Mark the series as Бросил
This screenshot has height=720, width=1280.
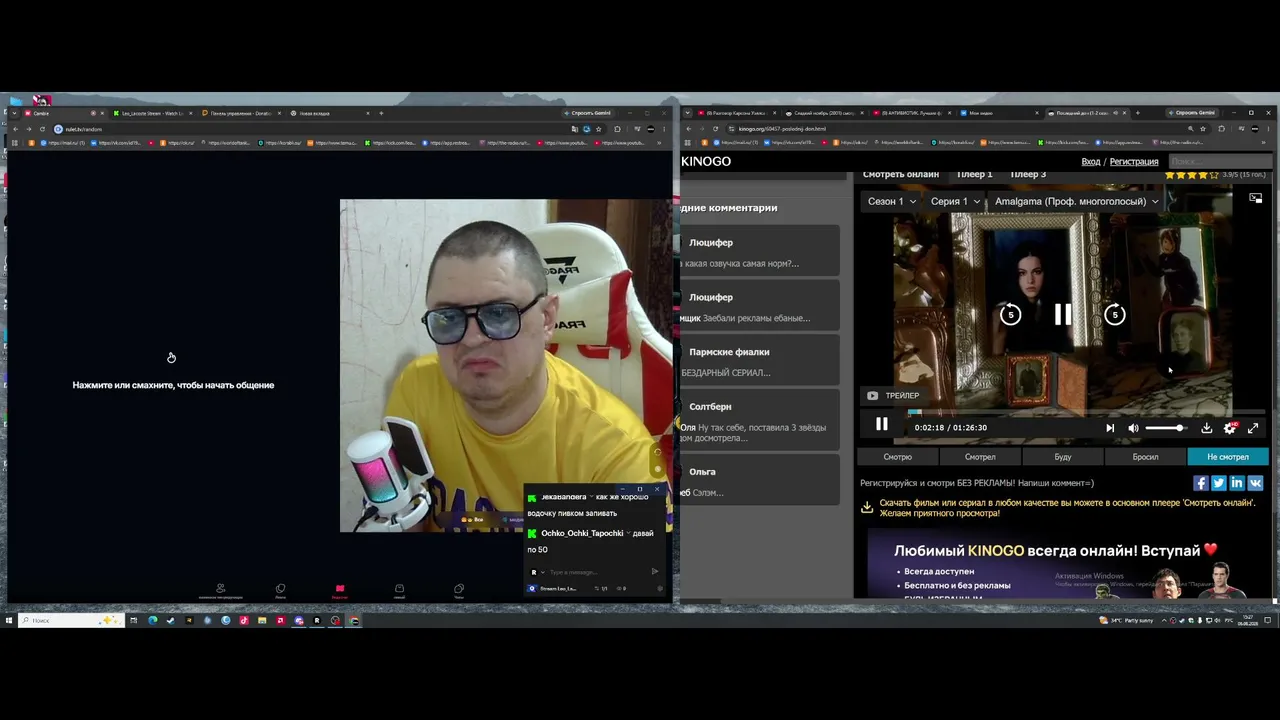coord(1145,457)
